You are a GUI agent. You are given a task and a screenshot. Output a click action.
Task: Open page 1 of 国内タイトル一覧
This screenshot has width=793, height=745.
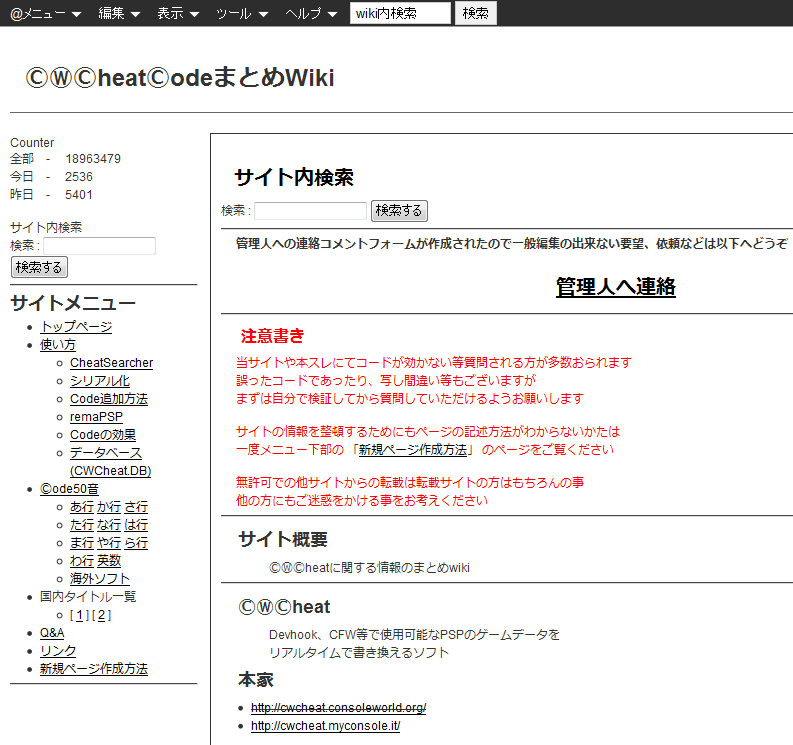tap(79, 616)
